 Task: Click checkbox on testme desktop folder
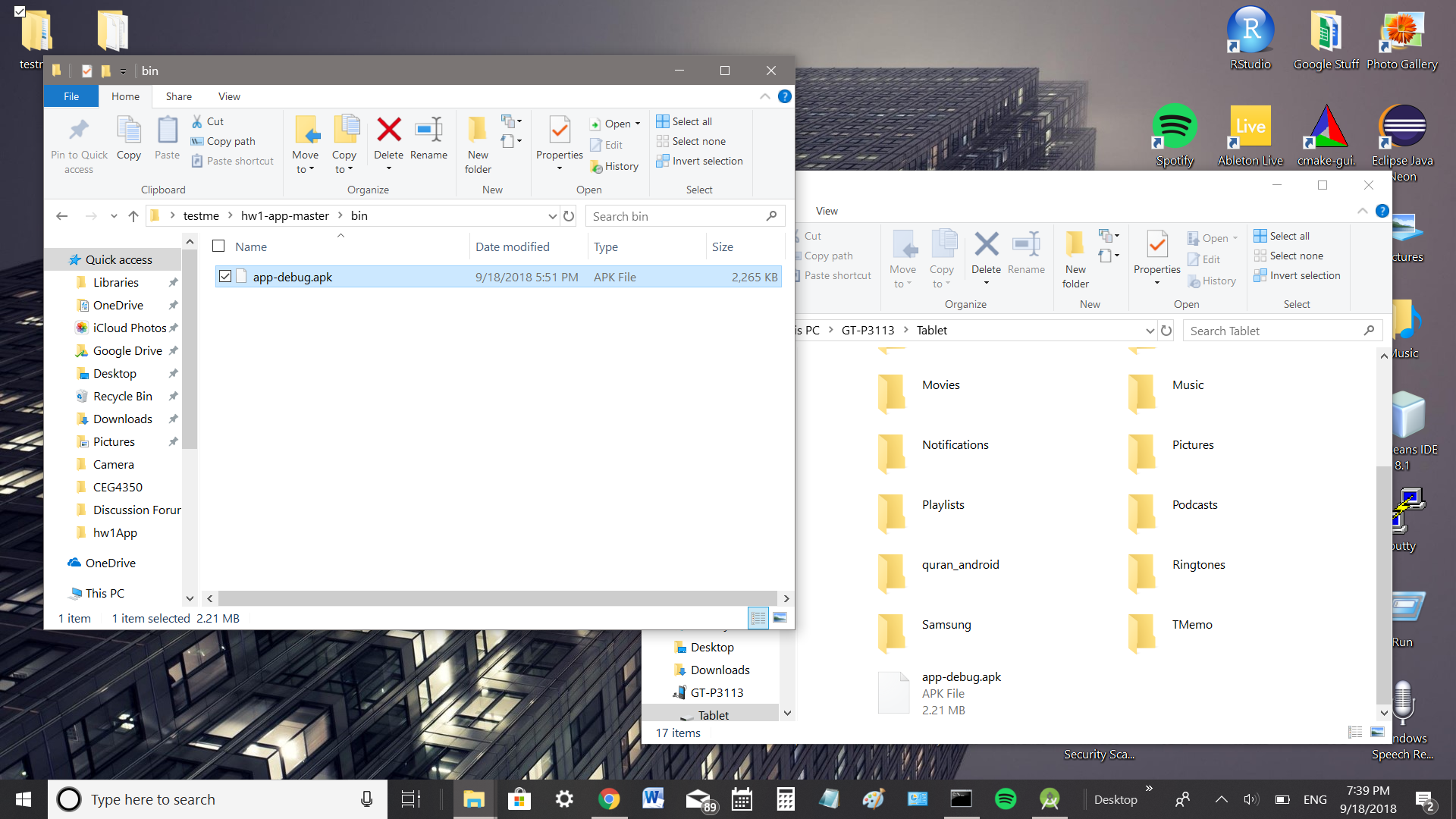[x=20, y=11]
